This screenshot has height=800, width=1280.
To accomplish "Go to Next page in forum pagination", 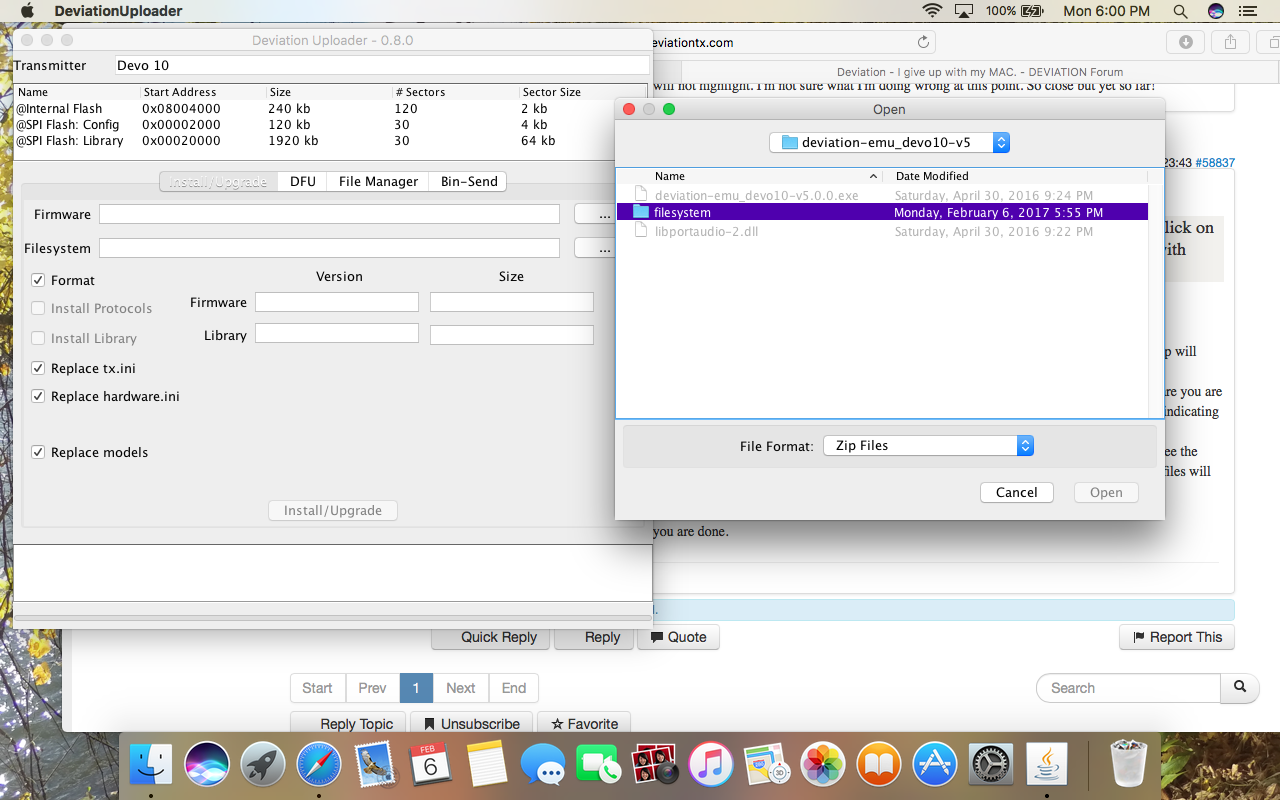I will pos(461,688).
